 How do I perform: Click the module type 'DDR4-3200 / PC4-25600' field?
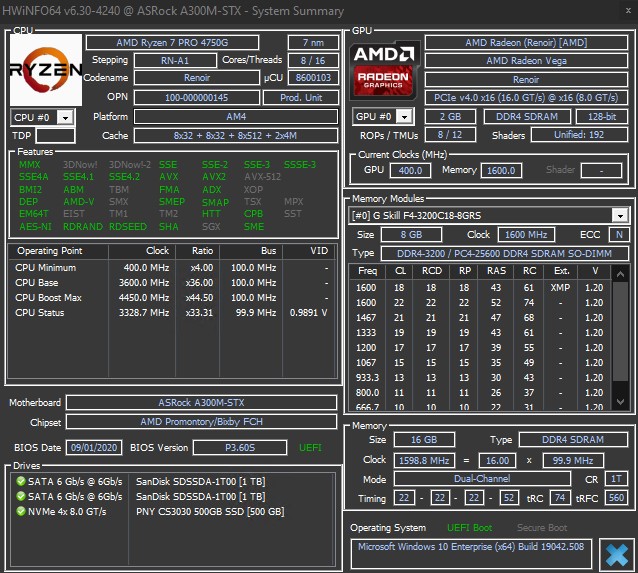point(505,254)
